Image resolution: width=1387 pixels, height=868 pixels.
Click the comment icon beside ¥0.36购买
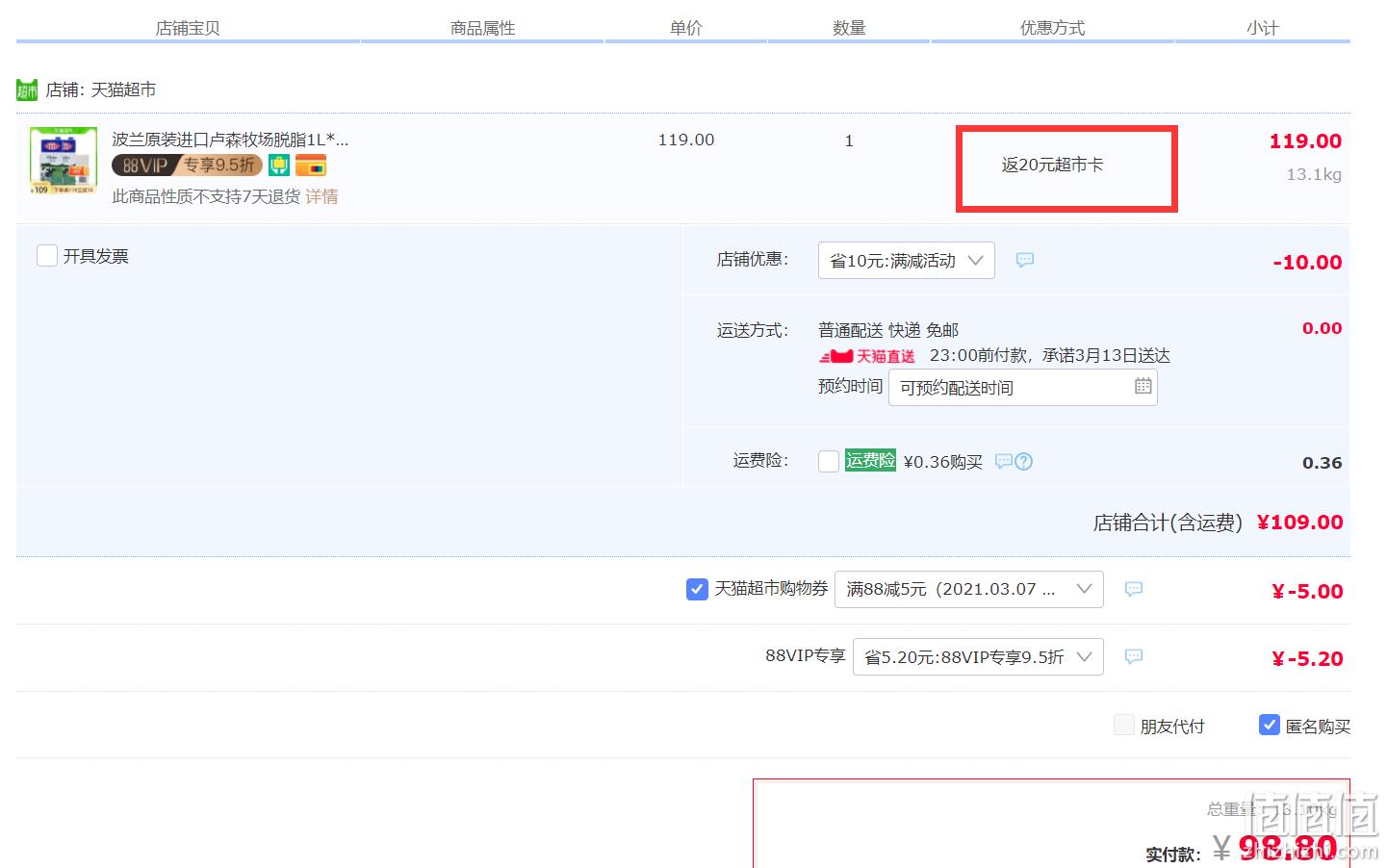pos(1003,462)
